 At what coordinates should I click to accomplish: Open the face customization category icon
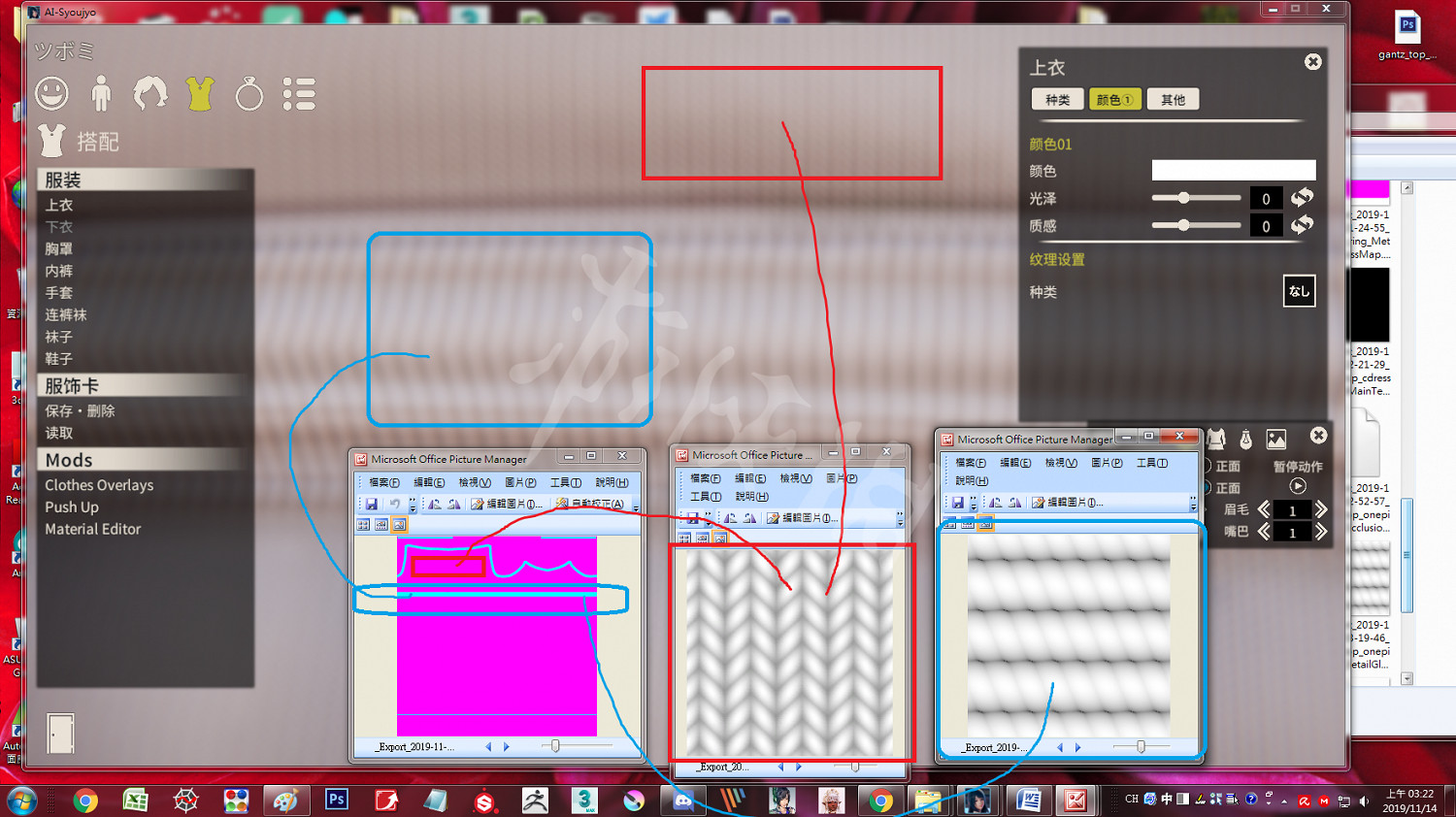(52, 94)
